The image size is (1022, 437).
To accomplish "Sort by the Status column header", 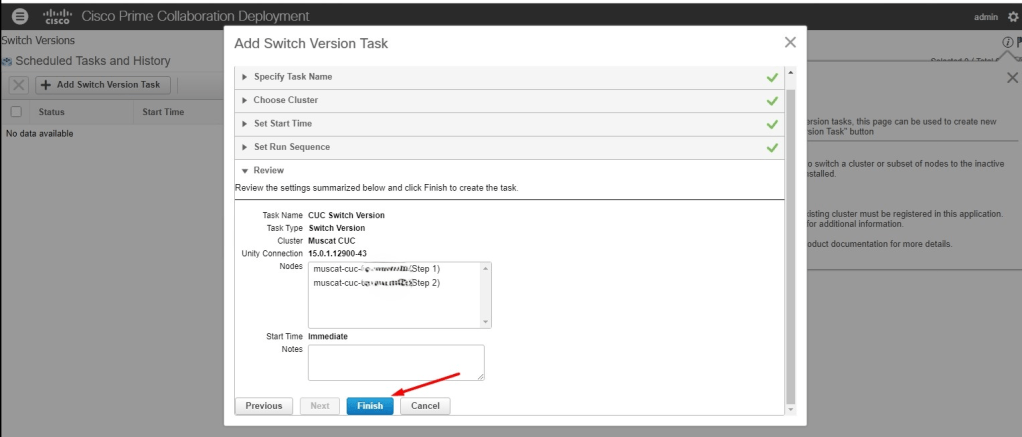I will (51, 112).
